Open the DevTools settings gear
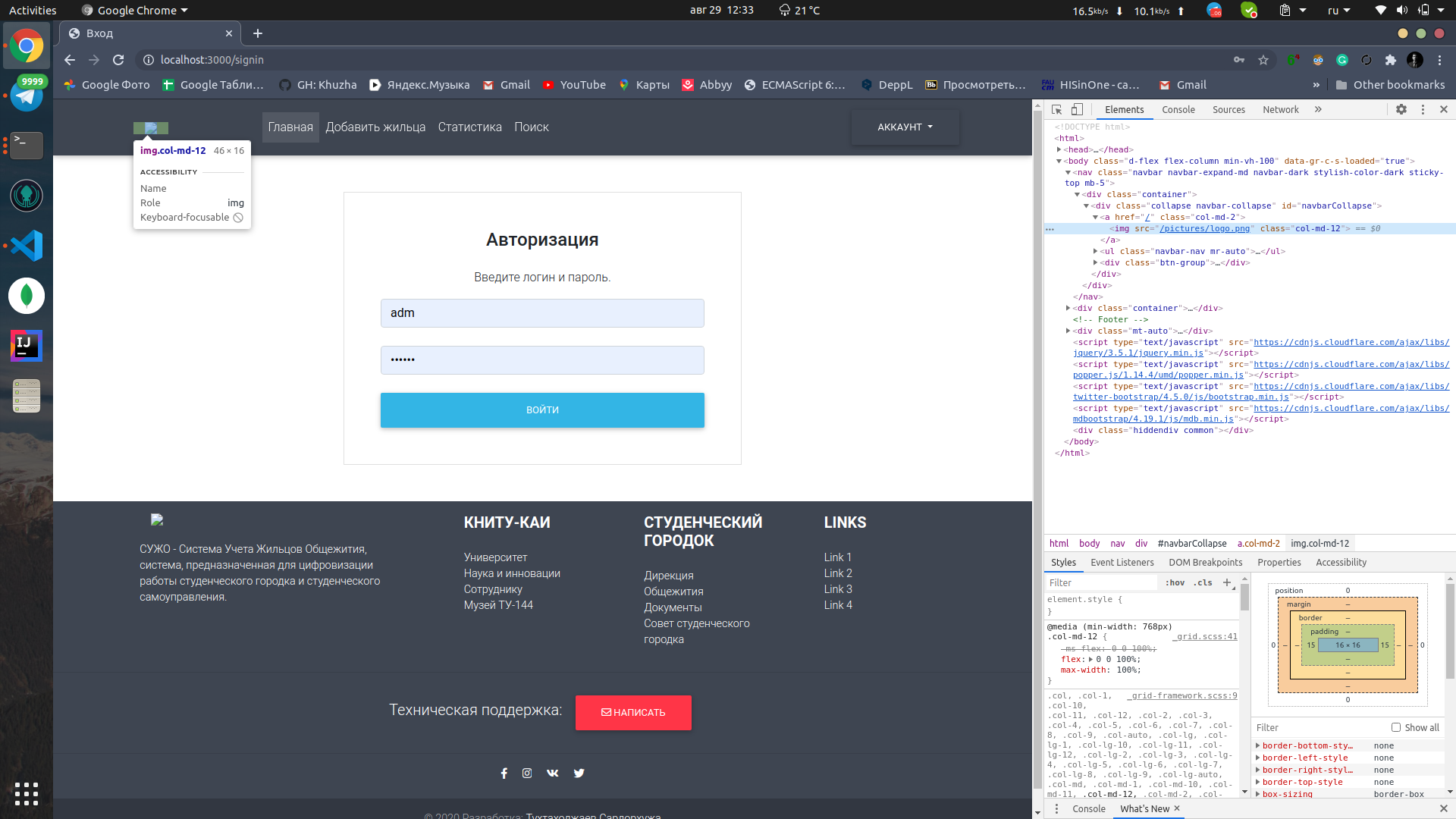1456x819 pixels. click(x=1401, y=109)
